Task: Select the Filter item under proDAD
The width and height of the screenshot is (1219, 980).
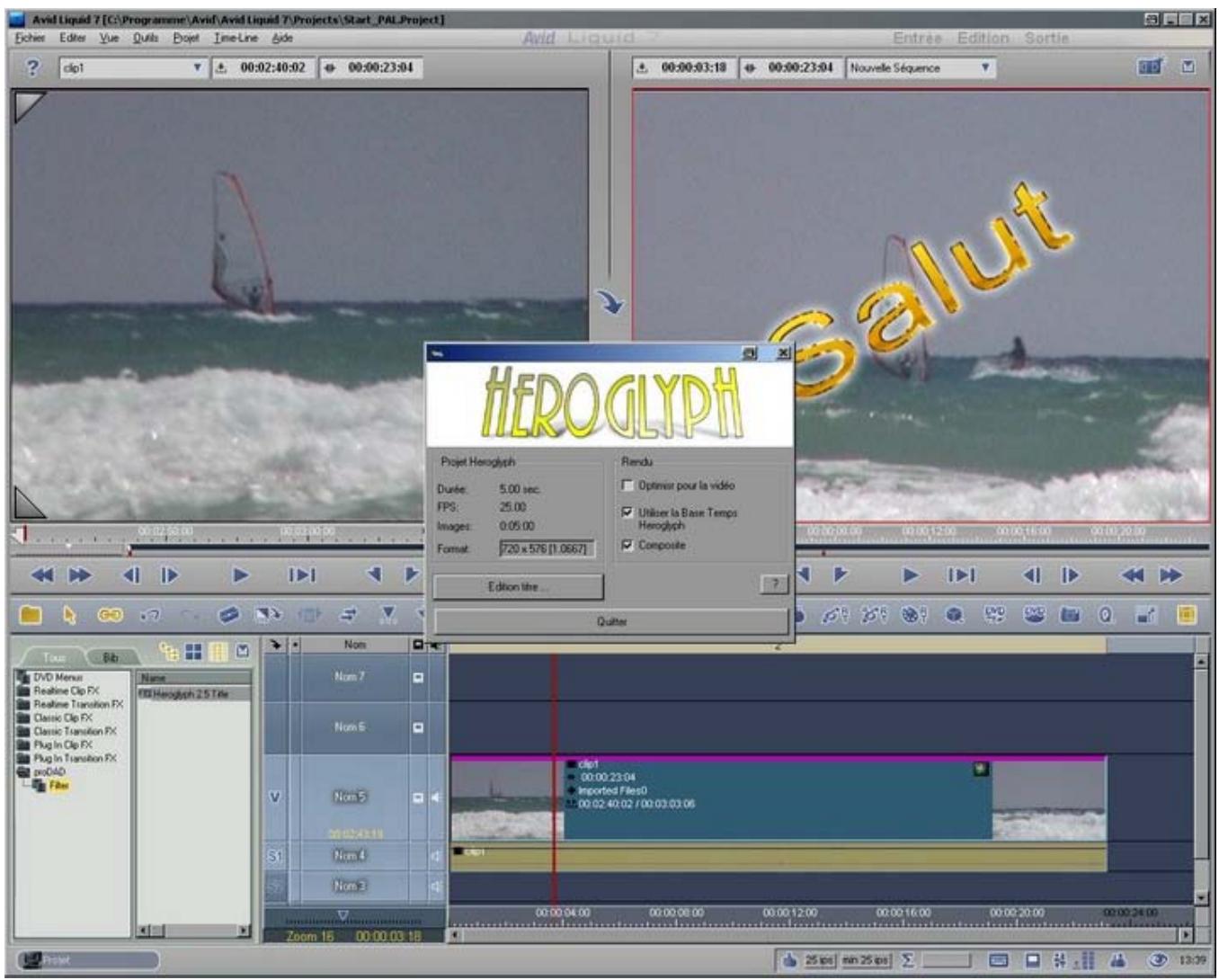Action: coord(59,785)
